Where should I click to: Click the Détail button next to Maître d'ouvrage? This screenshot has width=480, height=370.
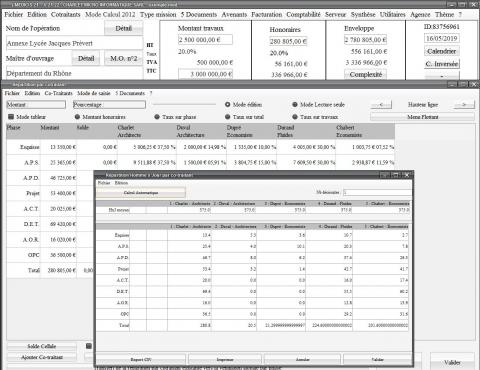pyautogui.click(x=86, y=58)
